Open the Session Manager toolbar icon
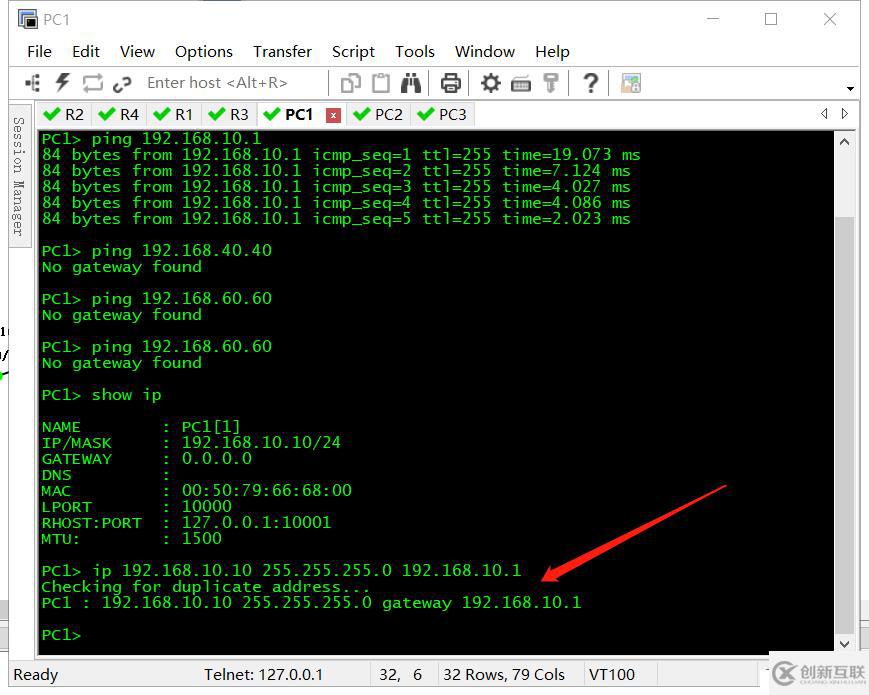Screen dimensions: 869x695 click(33, 83)
